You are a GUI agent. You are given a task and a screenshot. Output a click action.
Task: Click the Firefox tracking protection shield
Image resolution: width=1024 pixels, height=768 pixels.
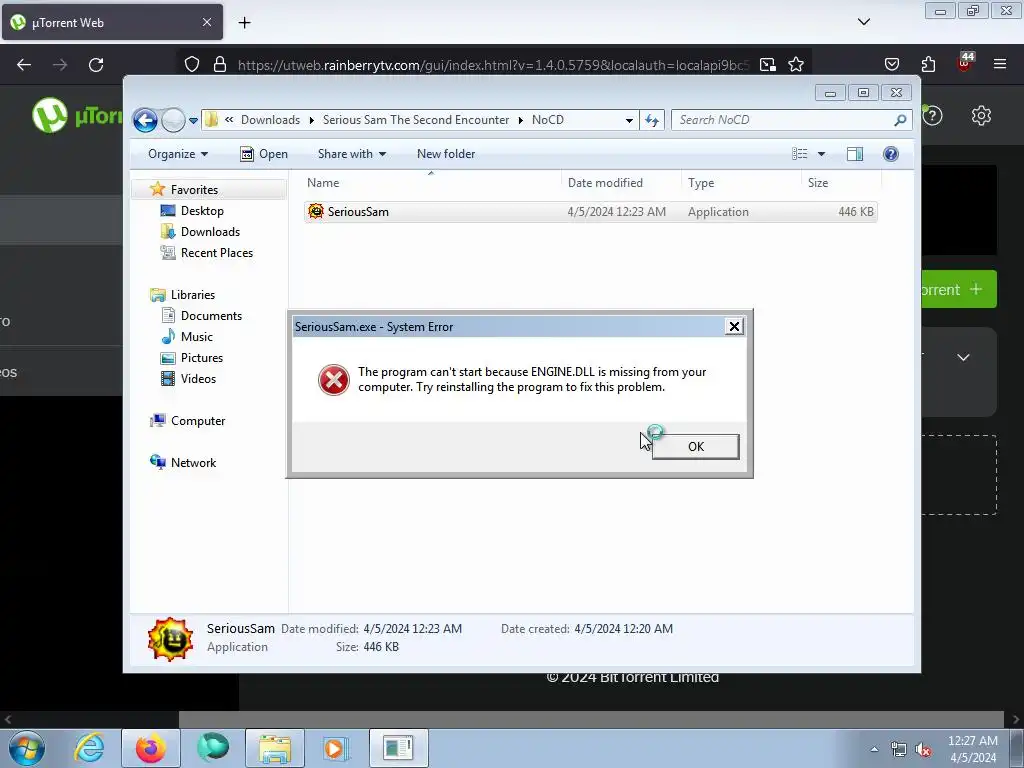pos(191,65)
